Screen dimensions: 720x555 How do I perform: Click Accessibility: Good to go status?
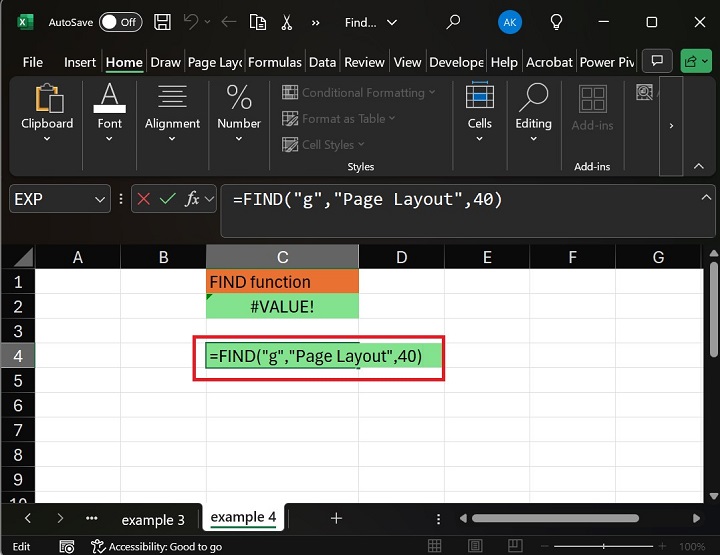pos(157,547)
